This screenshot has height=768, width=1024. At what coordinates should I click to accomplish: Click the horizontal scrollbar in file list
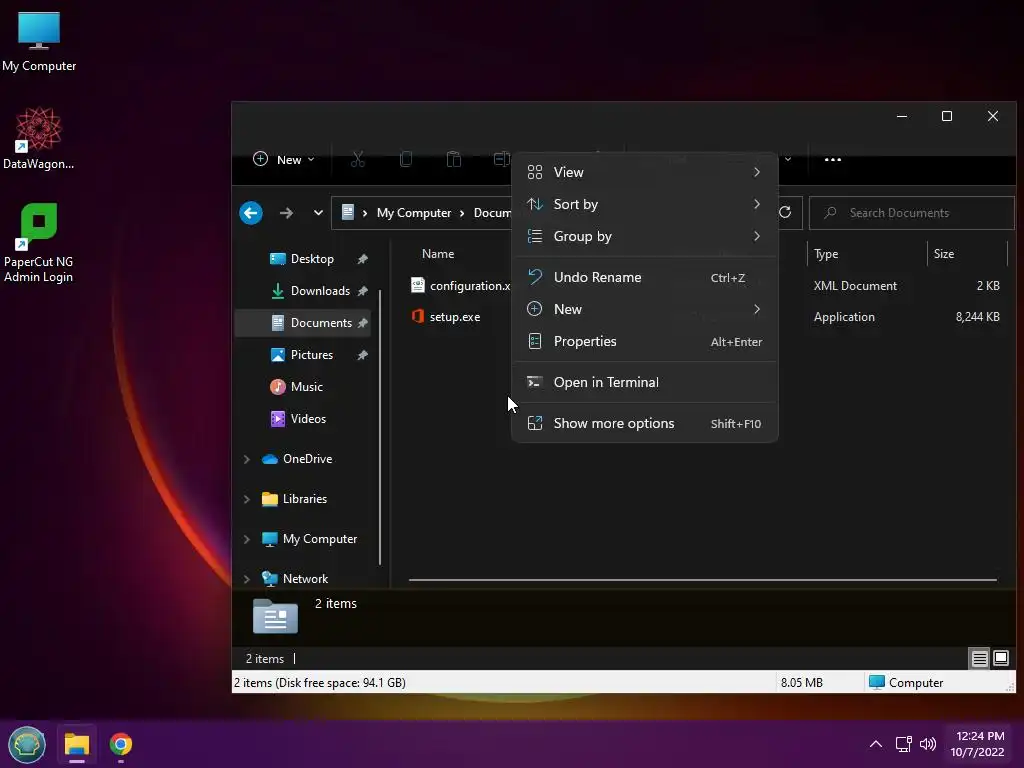[702, 579]
